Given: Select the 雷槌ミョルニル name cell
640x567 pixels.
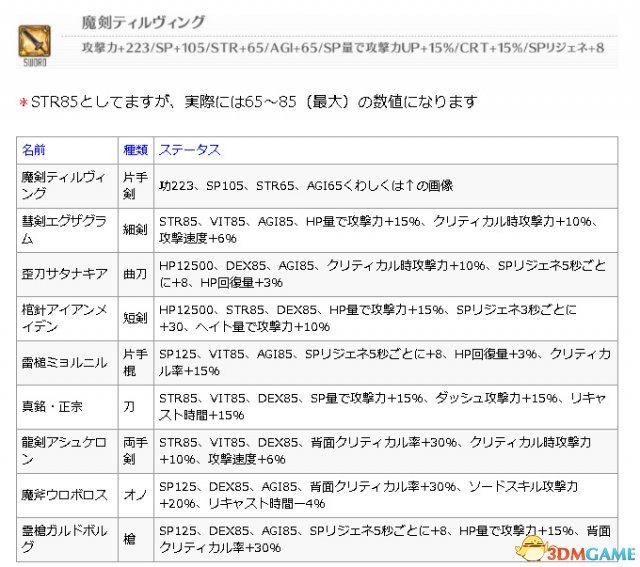Looking at the screenshot, I should pyautogui.click(x=67, y=362).
